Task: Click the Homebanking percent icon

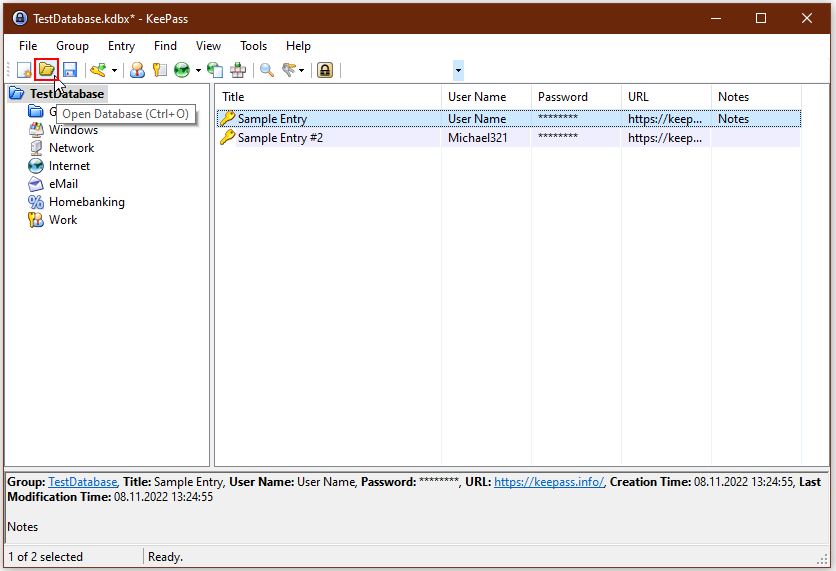Action: (36, 202)
